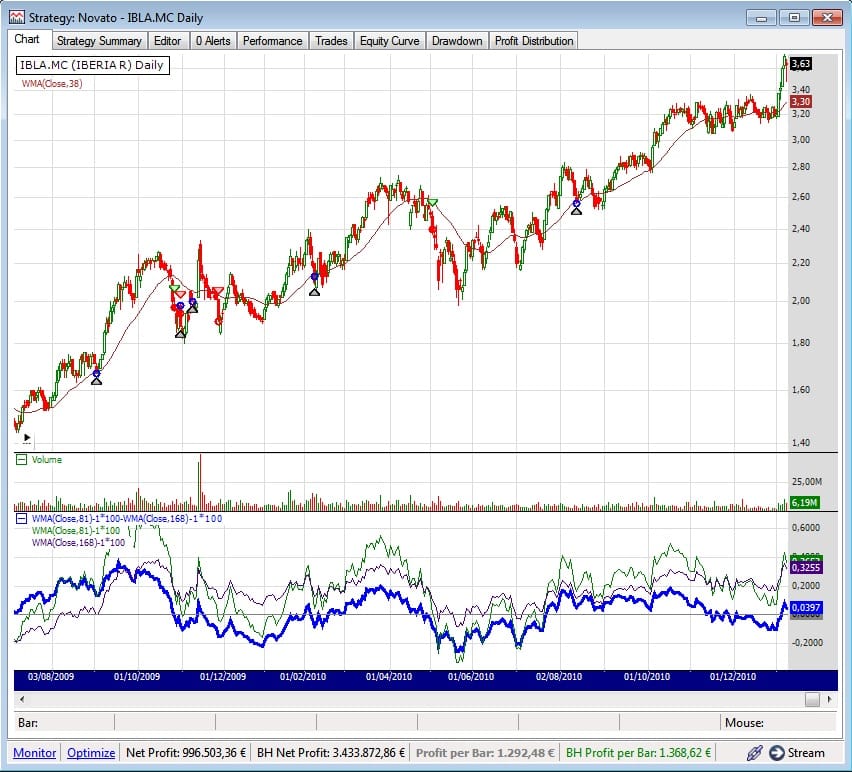Click the trade entry marker near 01/02/2010
This screenshot has width=852, height=772.
[x=315, y=284]
